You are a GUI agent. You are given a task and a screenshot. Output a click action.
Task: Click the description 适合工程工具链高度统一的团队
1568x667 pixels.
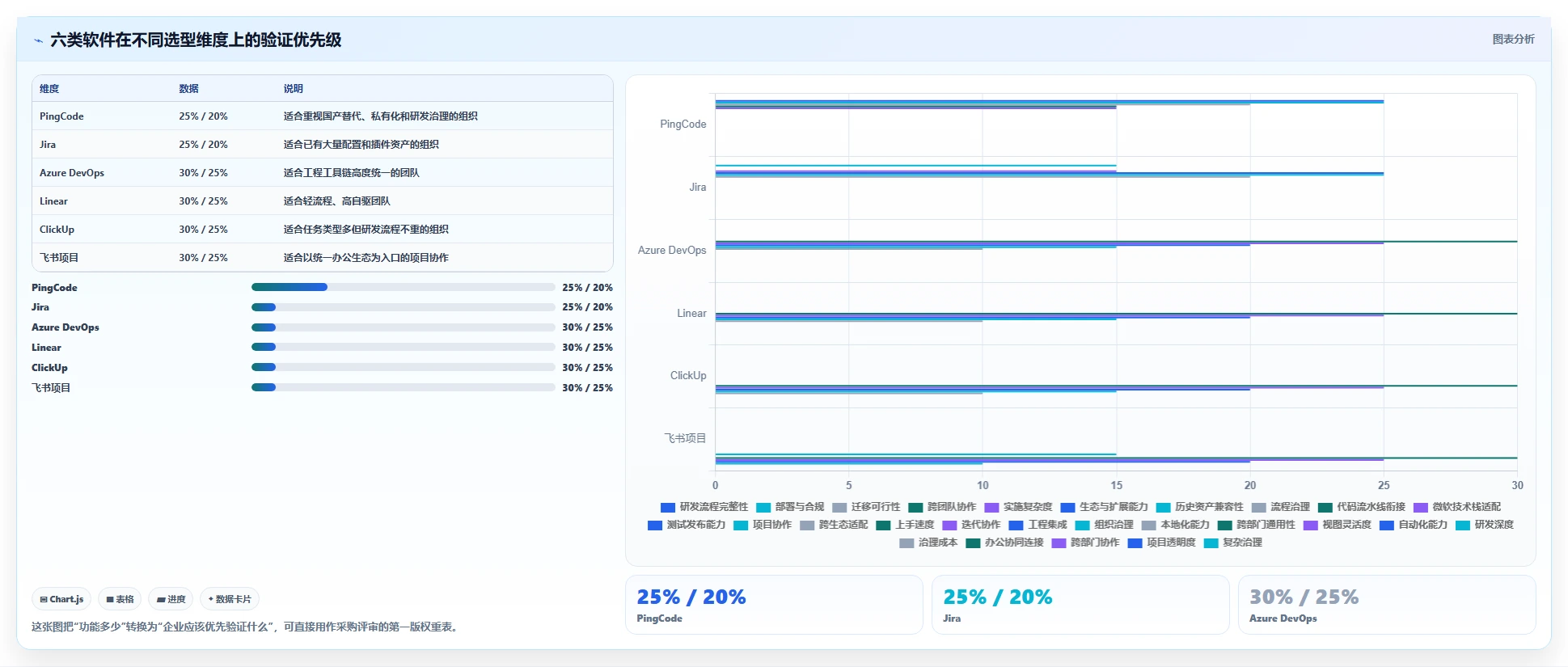click(x=351, y=173)
